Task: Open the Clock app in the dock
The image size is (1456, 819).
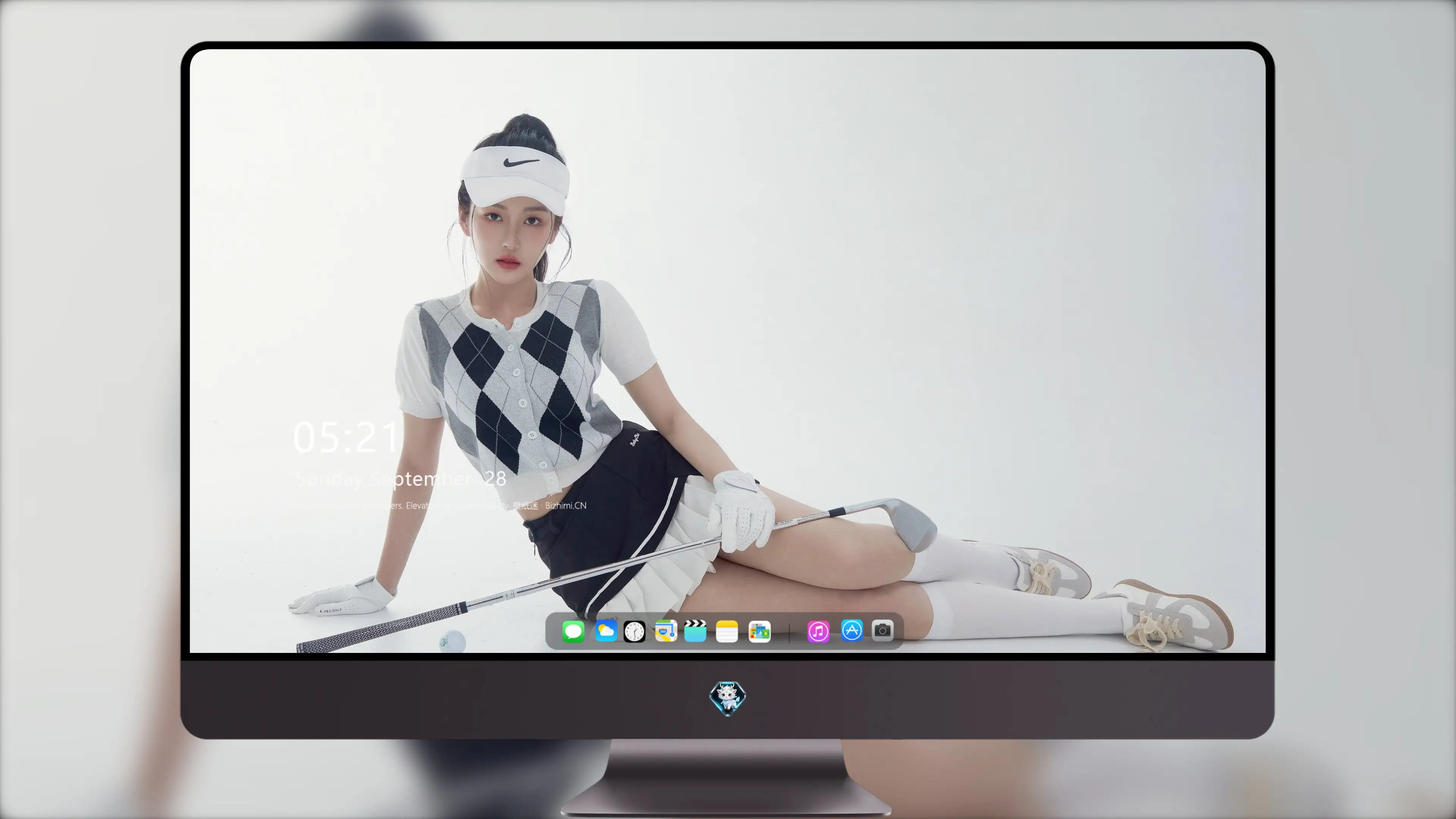Action: point(634,631)
